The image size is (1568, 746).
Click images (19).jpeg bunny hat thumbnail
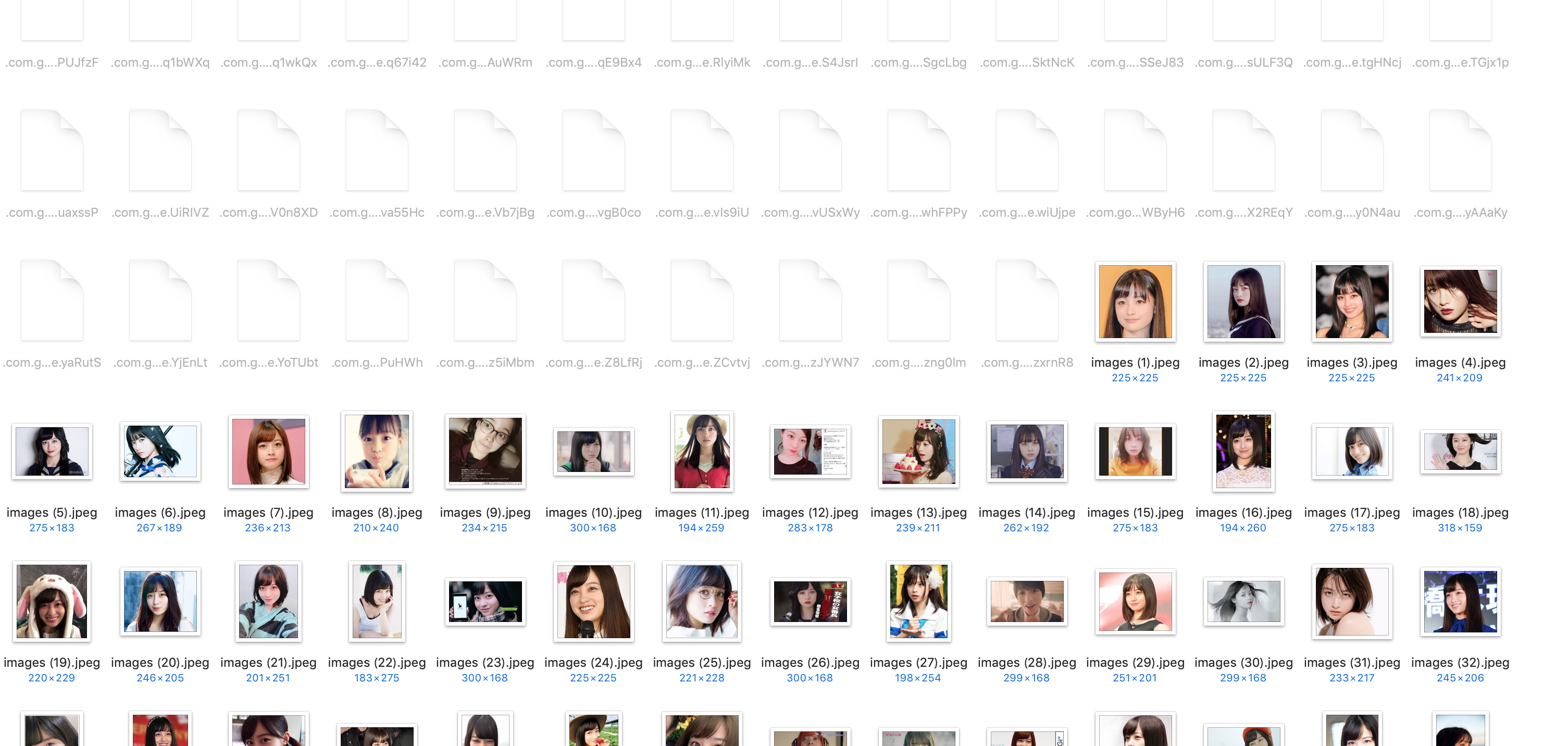tap(52, 601)
